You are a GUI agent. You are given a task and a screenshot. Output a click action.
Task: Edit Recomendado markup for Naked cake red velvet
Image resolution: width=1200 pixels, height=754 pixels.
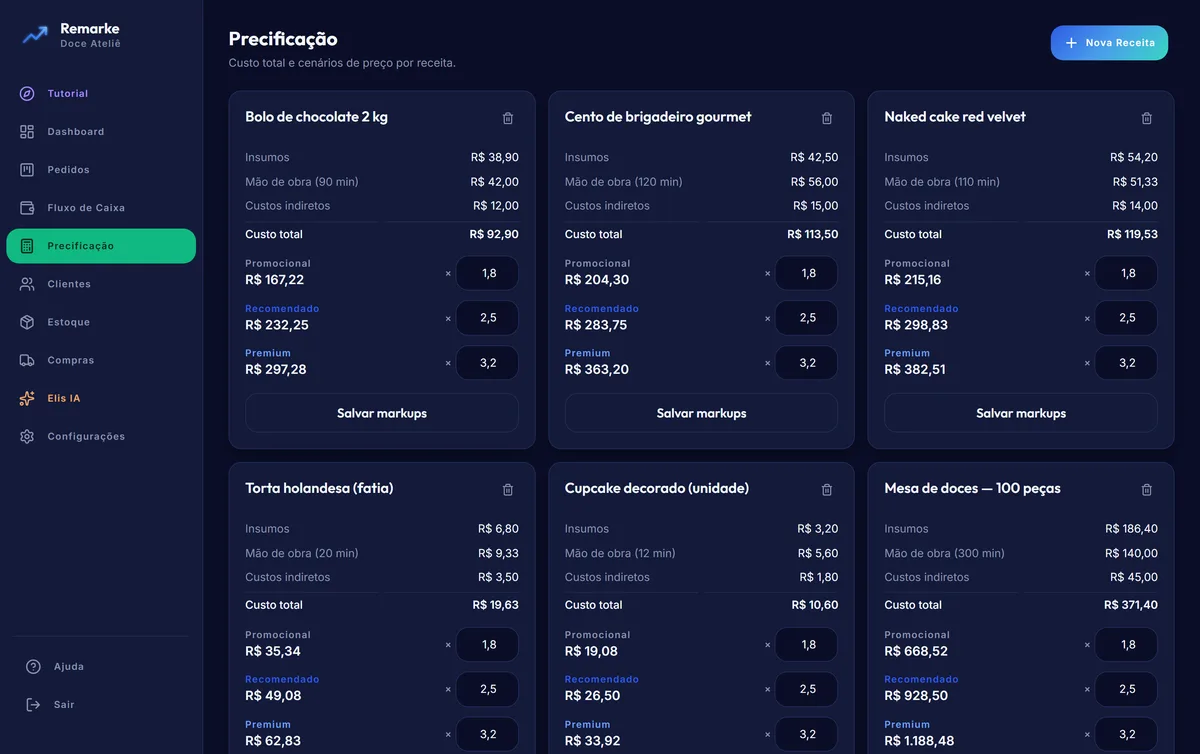coord(1127,318)
